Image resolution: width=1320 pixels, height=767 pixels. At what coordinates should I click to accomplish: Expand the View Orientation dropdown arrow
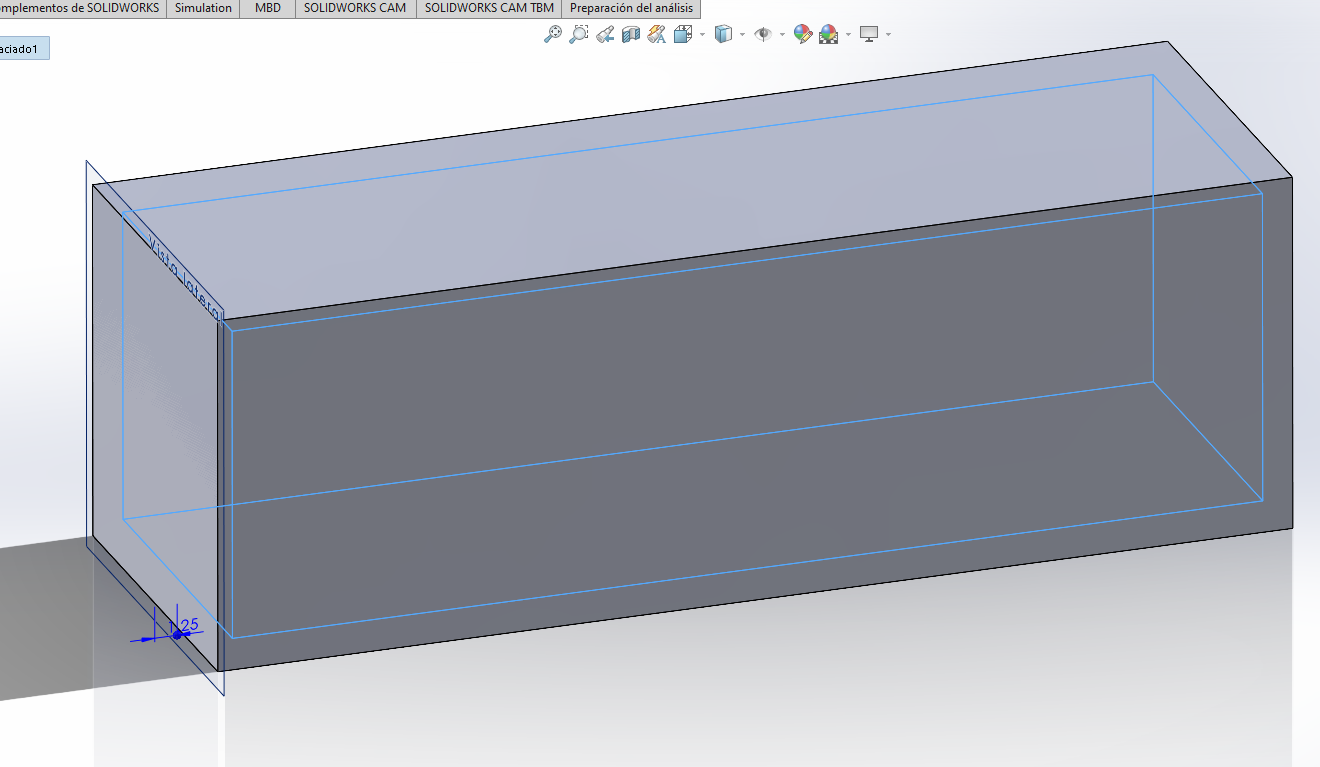702,34
